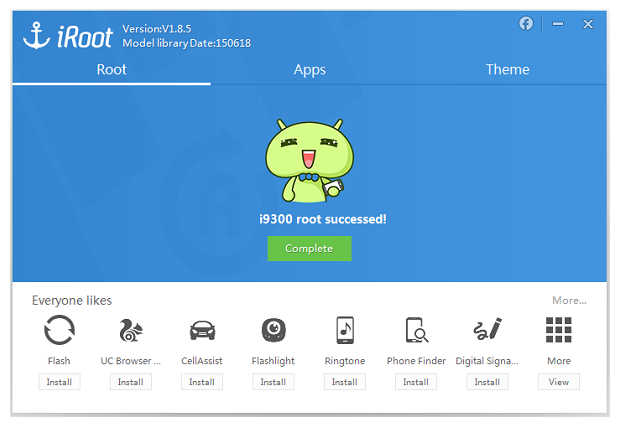The width and height of the screenshot is (618, 421).
Task: Open the More... link
Action: click(x=569, y=300)
